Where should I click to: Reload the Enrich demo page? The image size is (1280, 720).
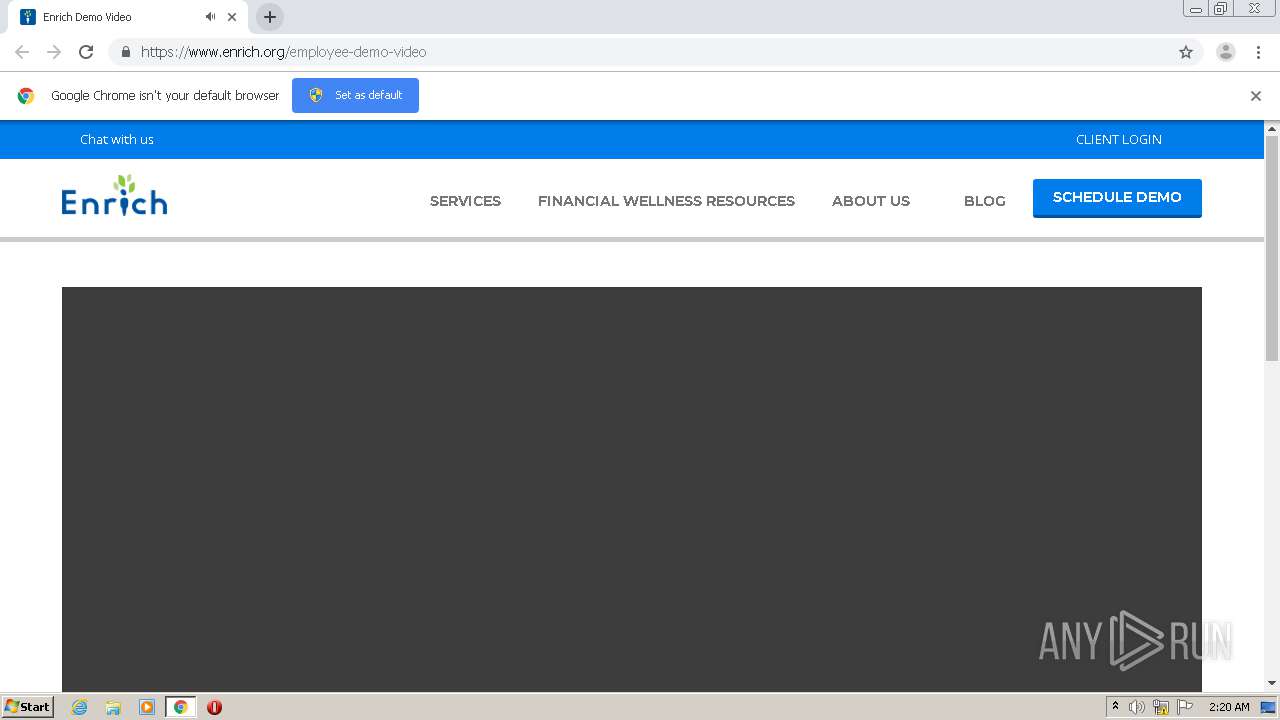(86, 52)
